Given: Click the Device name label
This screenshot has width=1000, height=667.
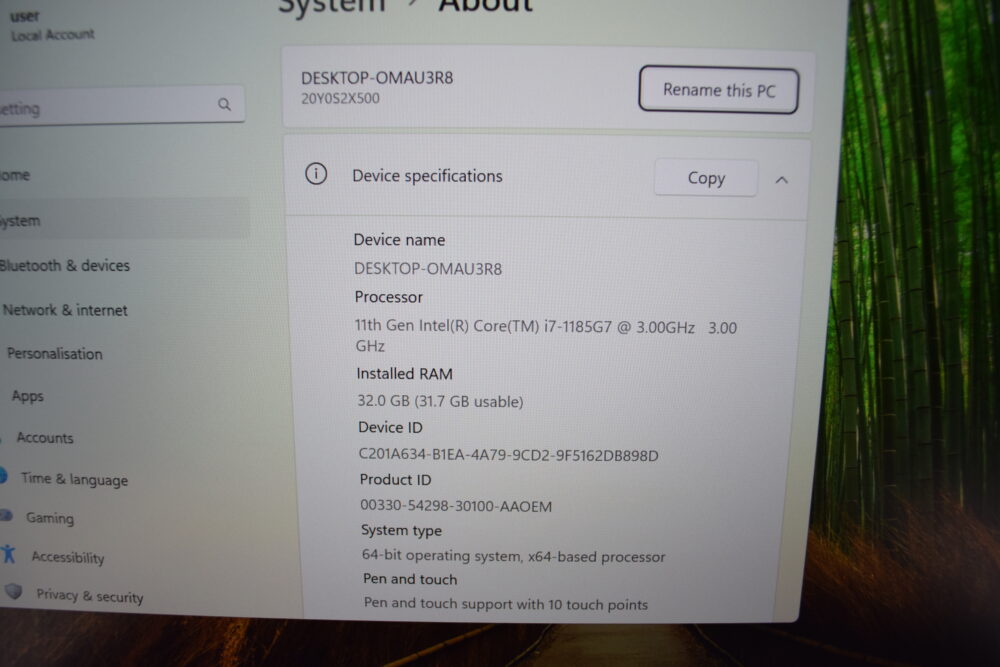Looking at the screenshot, I should [x=399, y=240].
